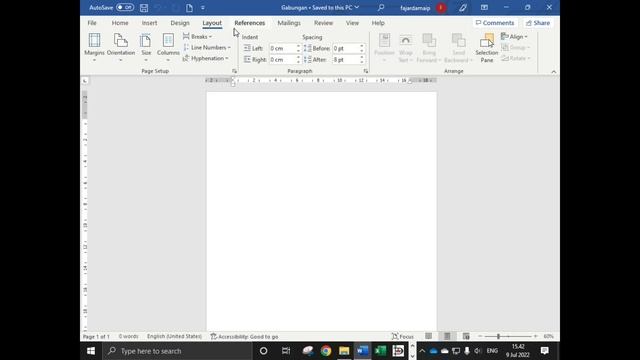Click the zoom percentage in status bar
Screen dimensions: 640x360
[x=549, y=337]
